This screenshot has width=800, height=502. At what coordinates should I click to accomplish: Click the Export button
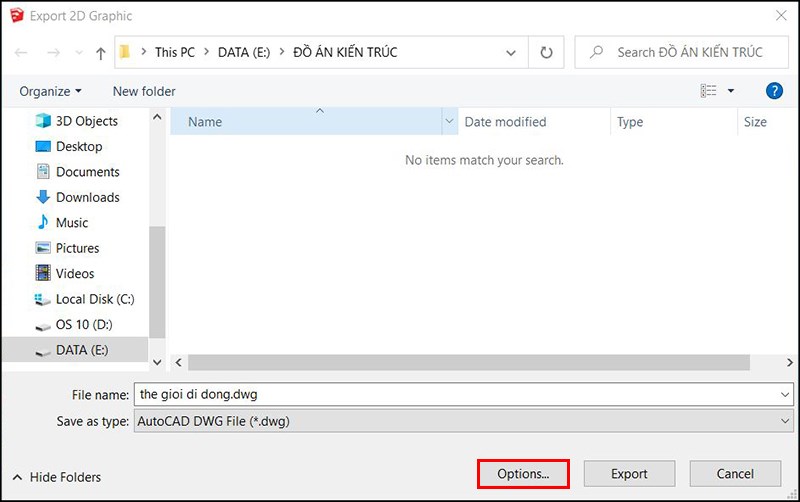tap(629, 474)
